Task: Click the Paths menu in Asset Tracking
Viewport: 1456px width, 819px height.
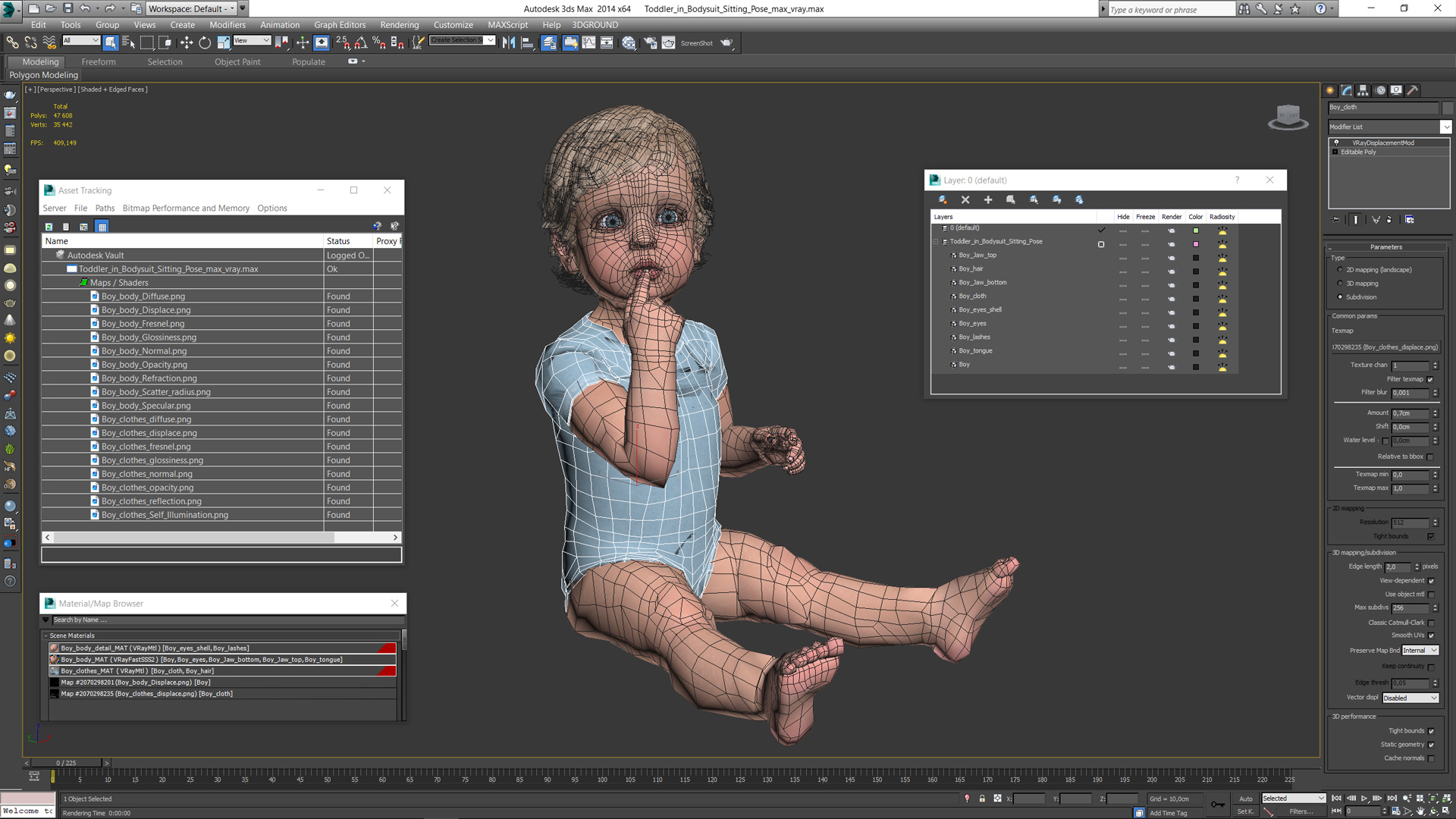Action: point(103,208)
